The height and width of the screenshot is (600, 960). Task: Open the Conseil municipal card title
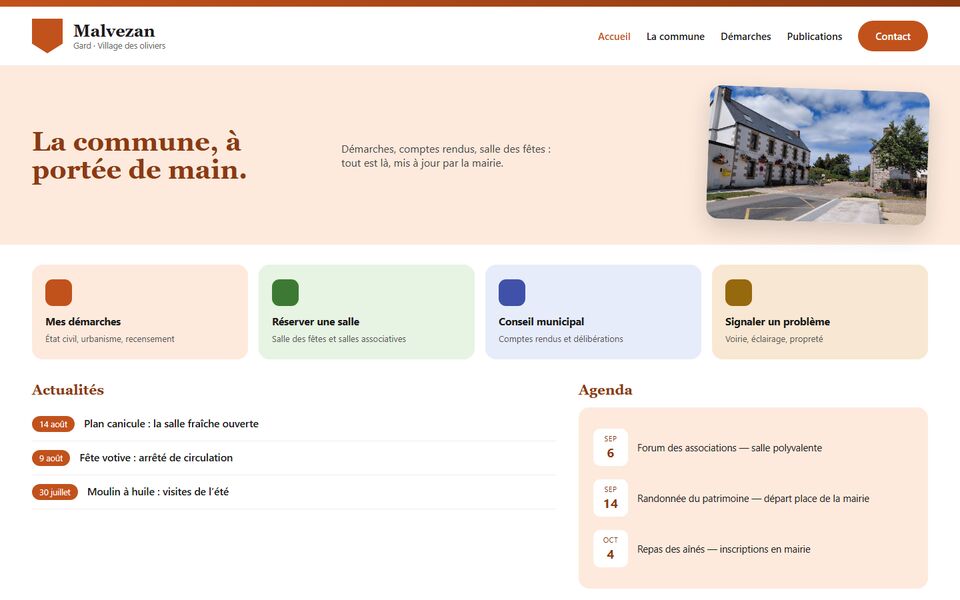point(541,321)
